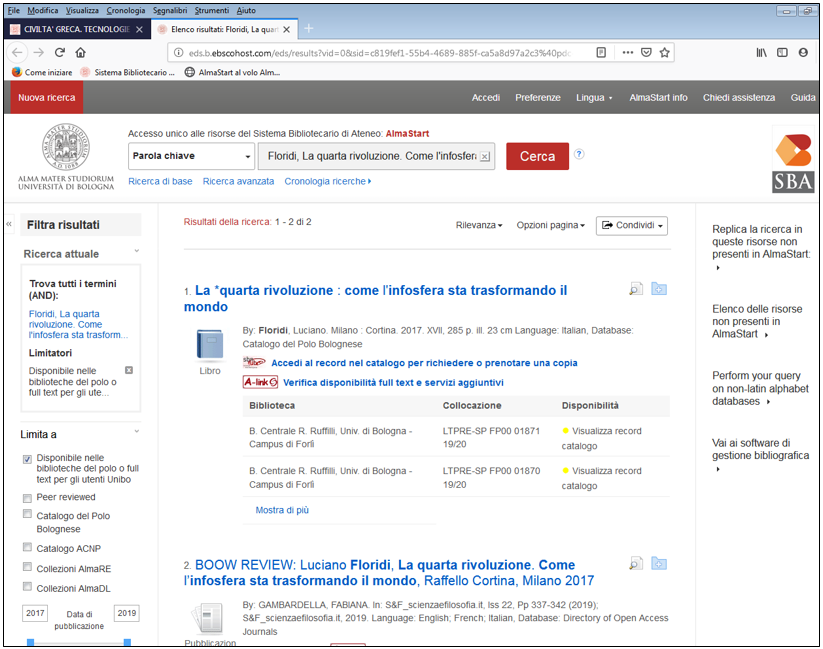Check the Catalogo ACNP filter
Viewport: 823px width, 649px height.
28,548
